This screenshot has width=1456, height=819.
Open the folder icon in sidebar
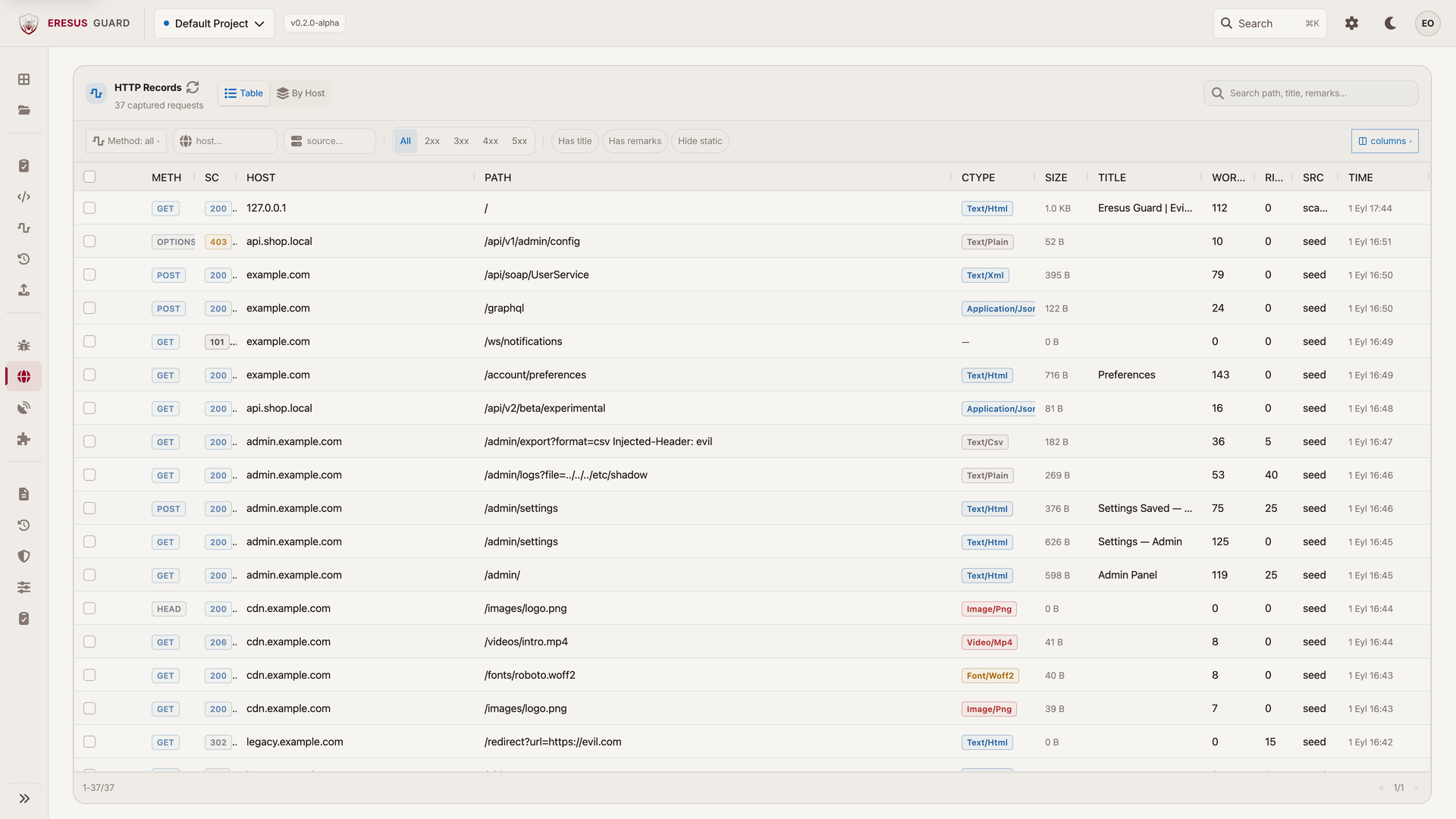tap(24, 110)
